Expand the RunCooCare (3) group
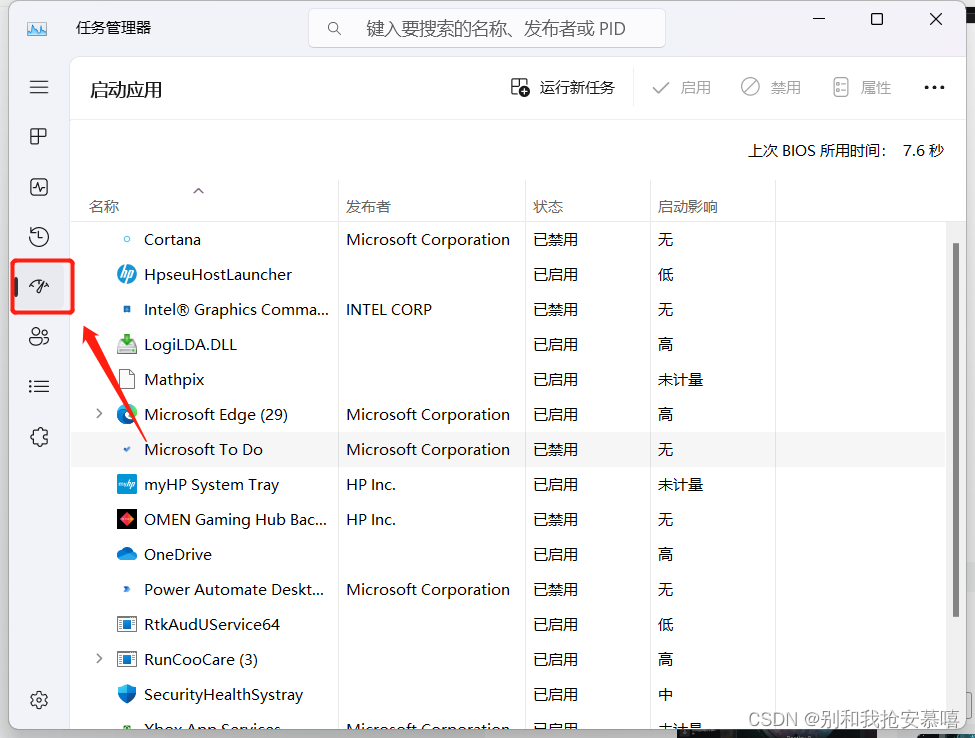The width and height of the screenshot is (975, 738). click(99, 658)
